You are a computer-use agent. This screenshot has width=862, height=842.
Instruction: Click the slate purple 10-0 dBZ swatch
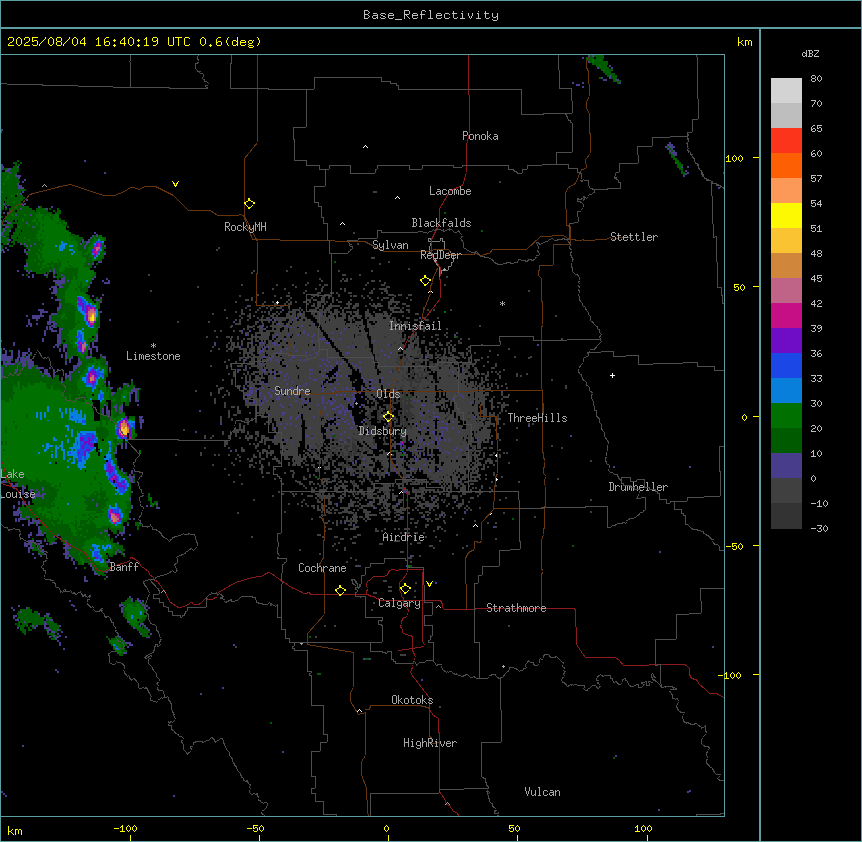tap(786, 466)
